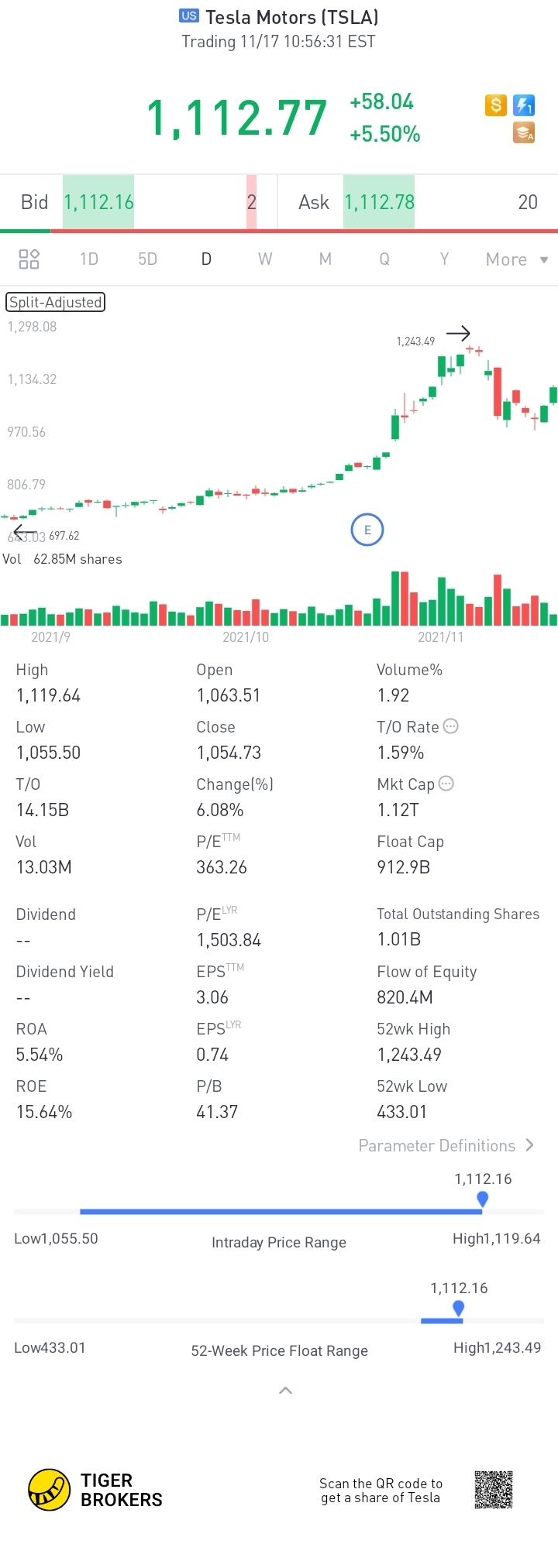This screenshot has height=1568, width=558.
Task: Tap the 52-Week Price Float Range marker
Action: click(x=458, y=1309)
